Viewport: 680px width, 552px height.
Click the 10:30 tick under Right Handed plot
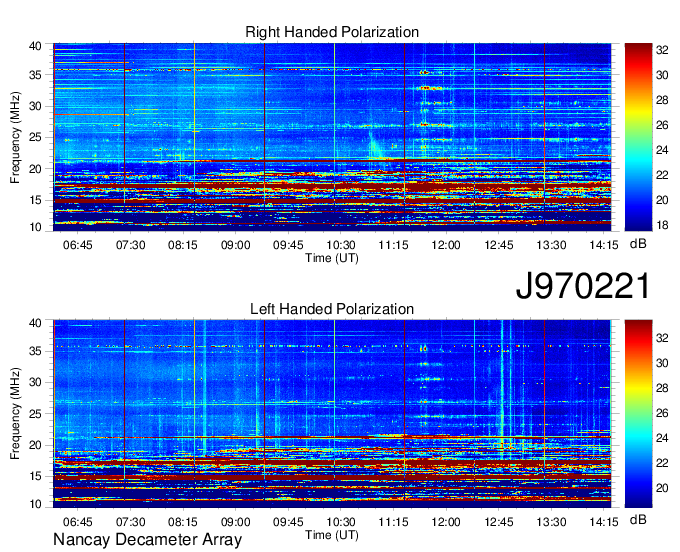[x=341, y=245]
